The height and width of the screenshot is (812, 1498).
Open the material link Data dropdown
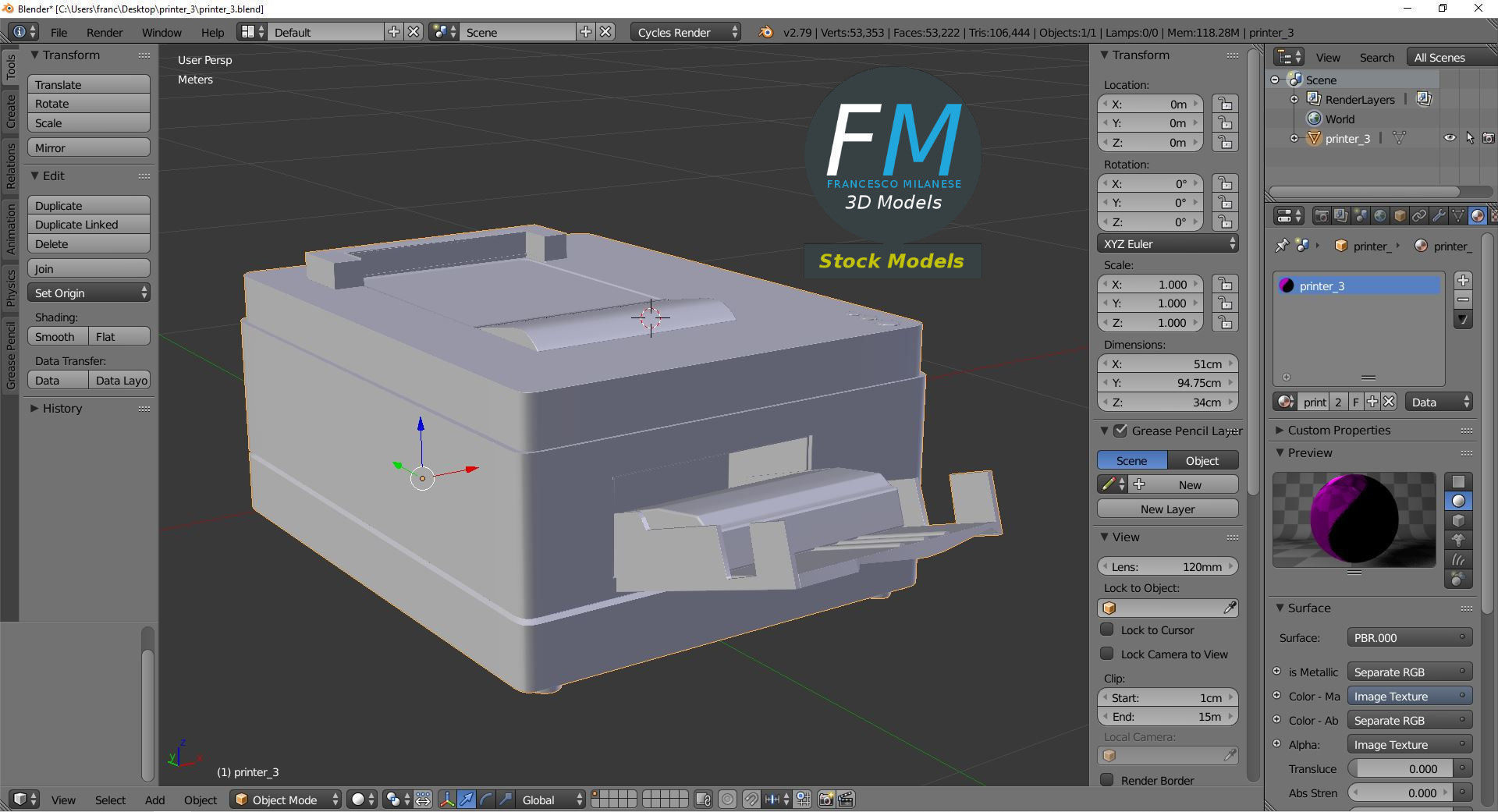pos(1439,402)
